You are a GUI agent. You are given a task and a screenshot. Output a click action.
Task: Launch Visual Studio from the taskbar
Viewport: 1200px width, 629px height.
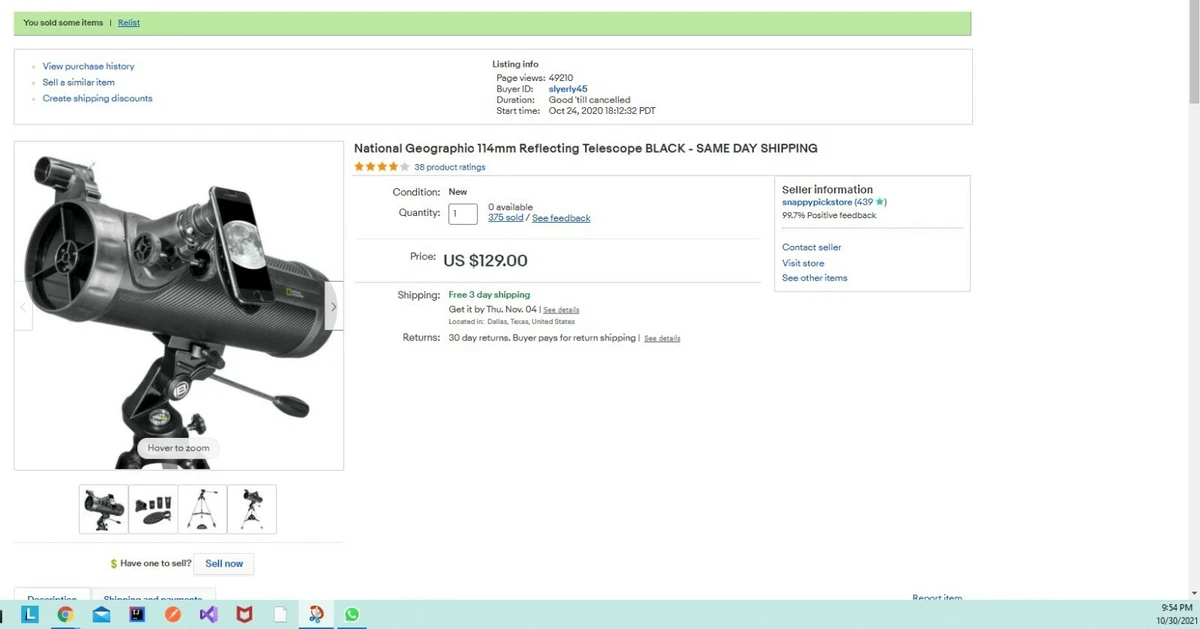[208, 615]
